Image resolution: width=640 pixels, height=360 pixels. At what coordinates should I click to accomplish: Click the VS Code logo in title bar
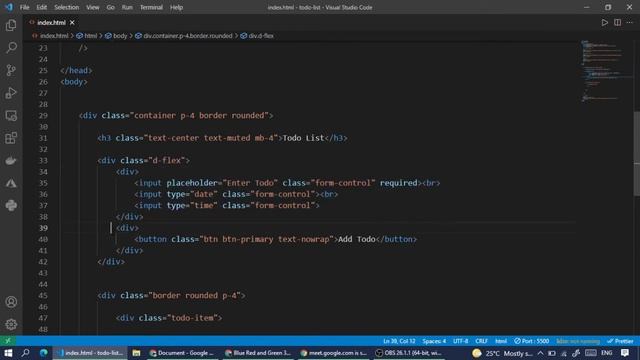(9, 7)
